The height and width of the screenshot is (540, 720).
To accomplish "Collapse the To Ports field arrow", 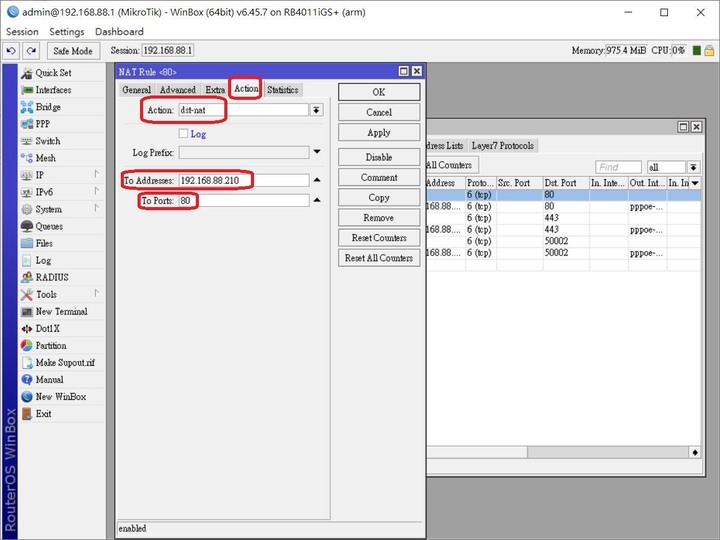I will click(317, 200).
